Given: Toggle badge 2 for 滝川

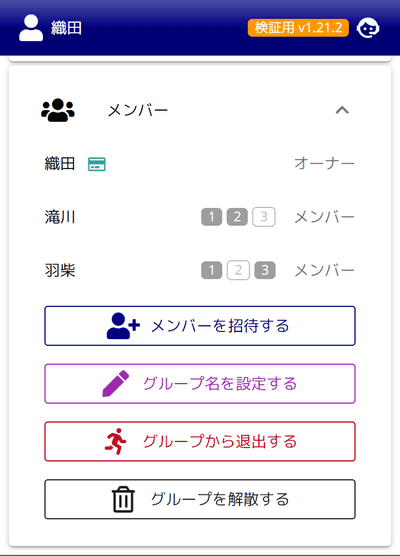Looking at the screenshot, I should [x=237, y=217].
